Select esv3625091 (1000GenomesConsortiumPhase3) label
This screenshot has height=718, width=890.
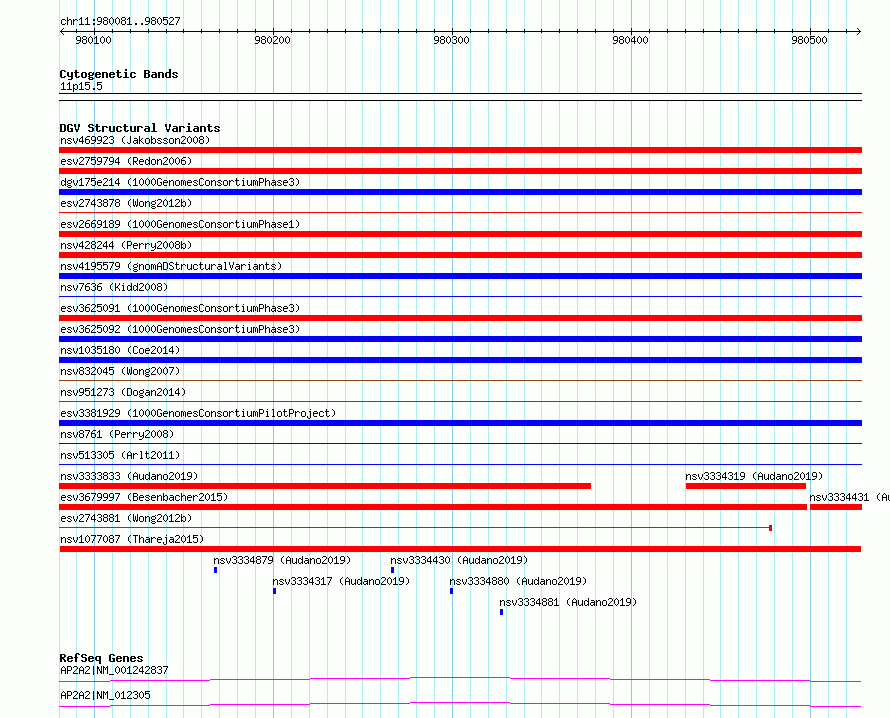point(180,308)
